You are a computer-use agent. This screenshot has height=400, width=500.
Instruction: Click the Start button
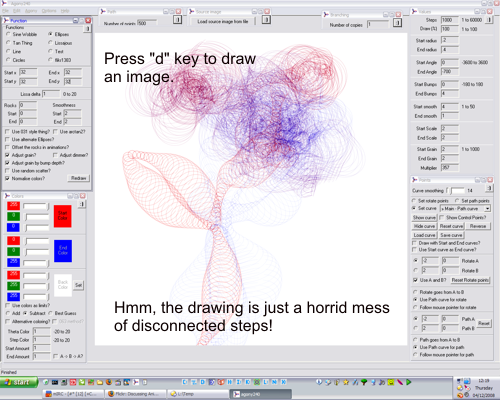pos(19,382)
